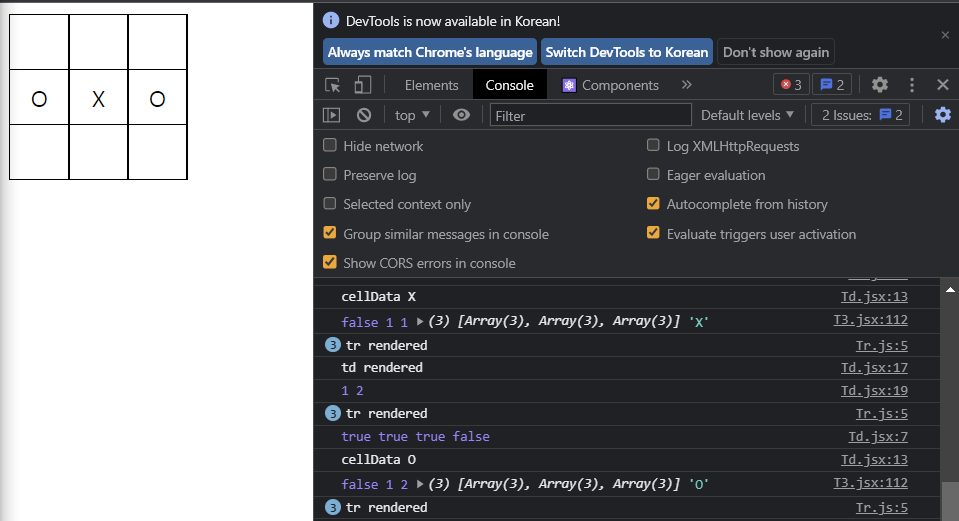Expand the array in the 'X' log row

point(420,321)
